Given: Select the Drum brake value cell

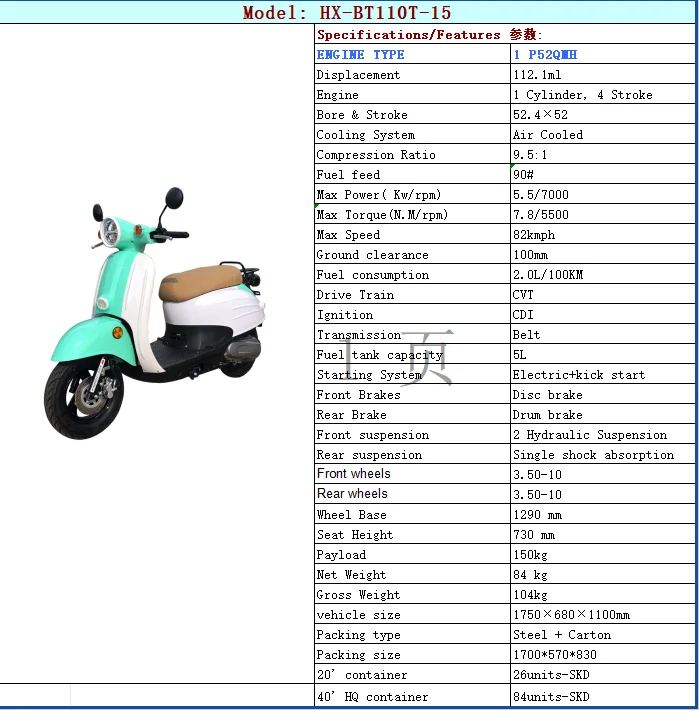Looking at the screenshot, I should [603, 415].
